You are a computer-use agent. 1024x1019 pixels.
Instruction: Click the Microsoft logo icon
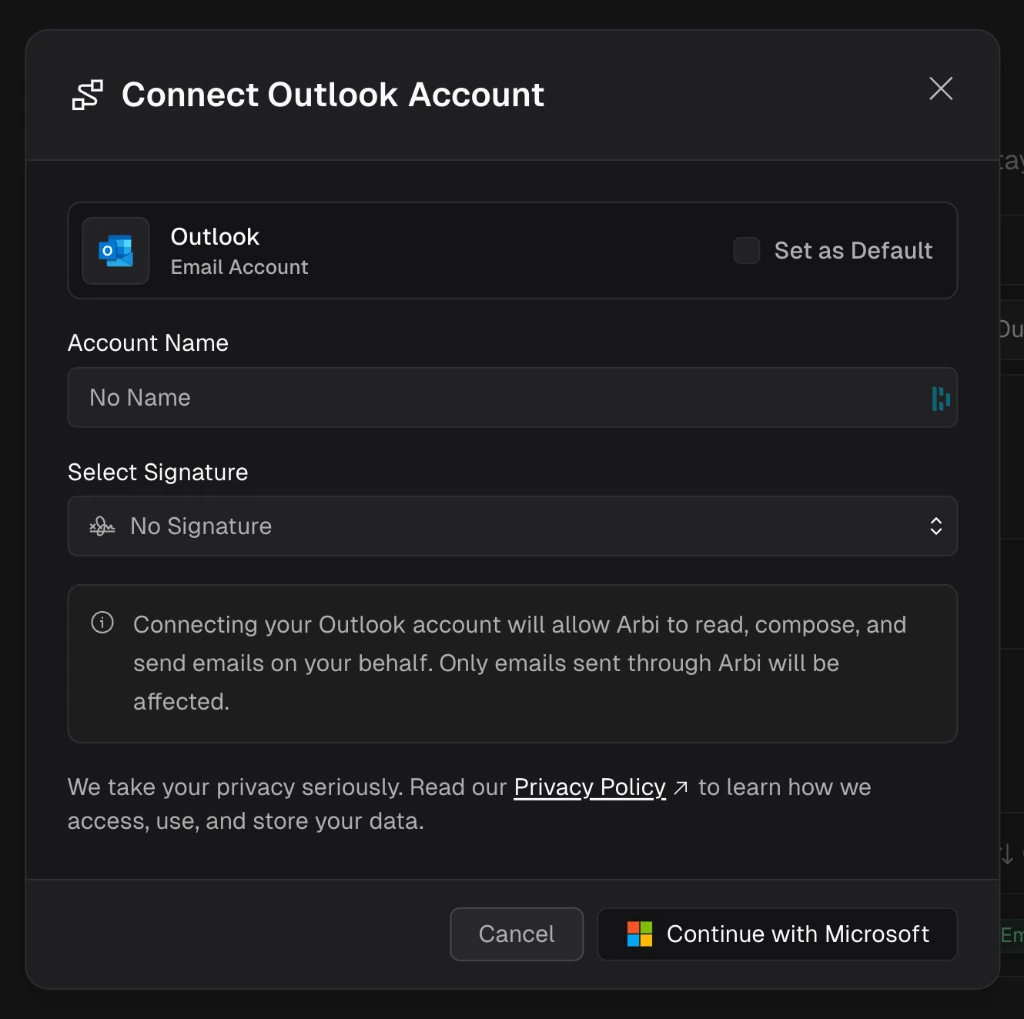point(639,934)
